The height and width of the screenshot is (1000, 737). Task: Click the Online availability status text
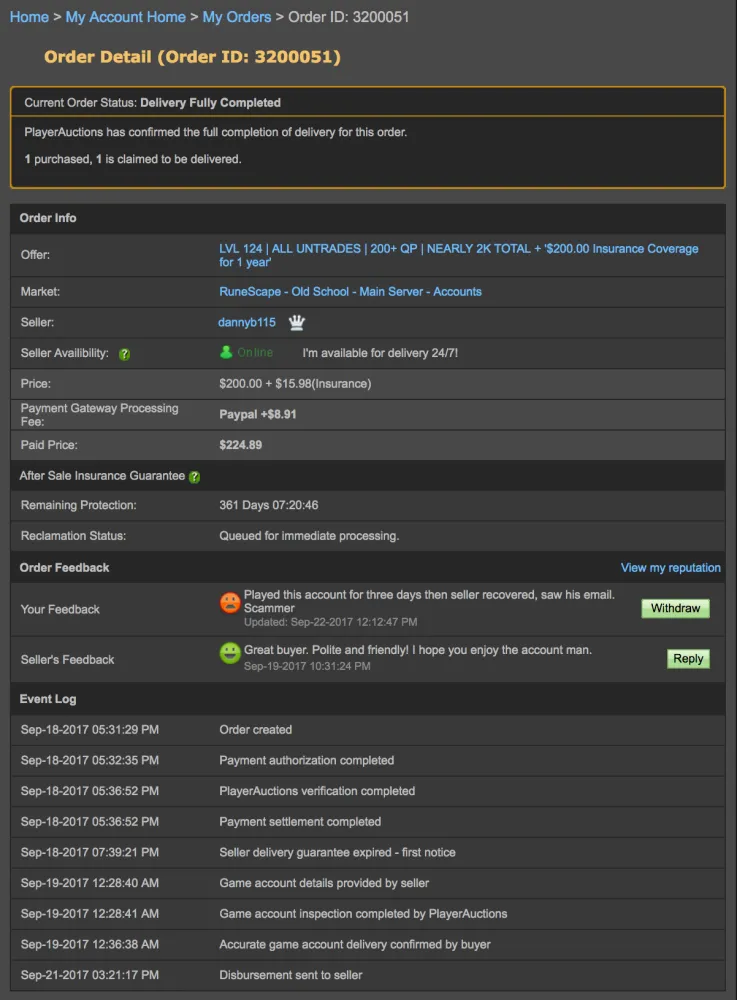tap(255, 352)
